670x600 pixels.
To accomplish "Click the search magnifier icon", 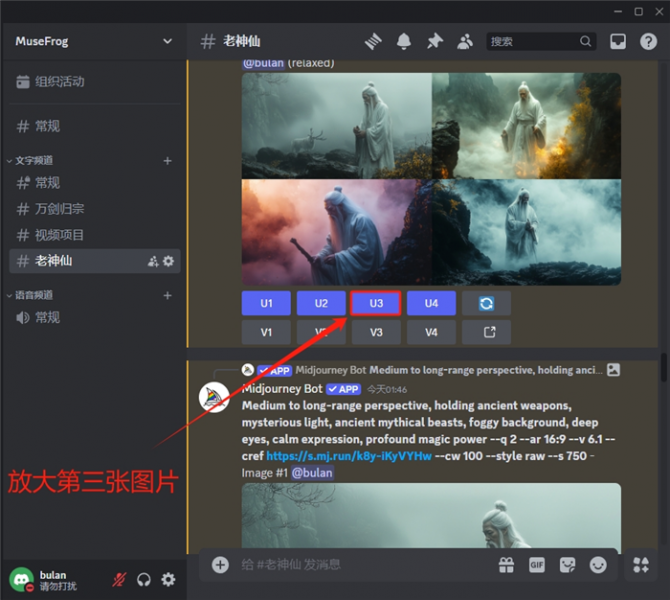I will coord(585,41).
